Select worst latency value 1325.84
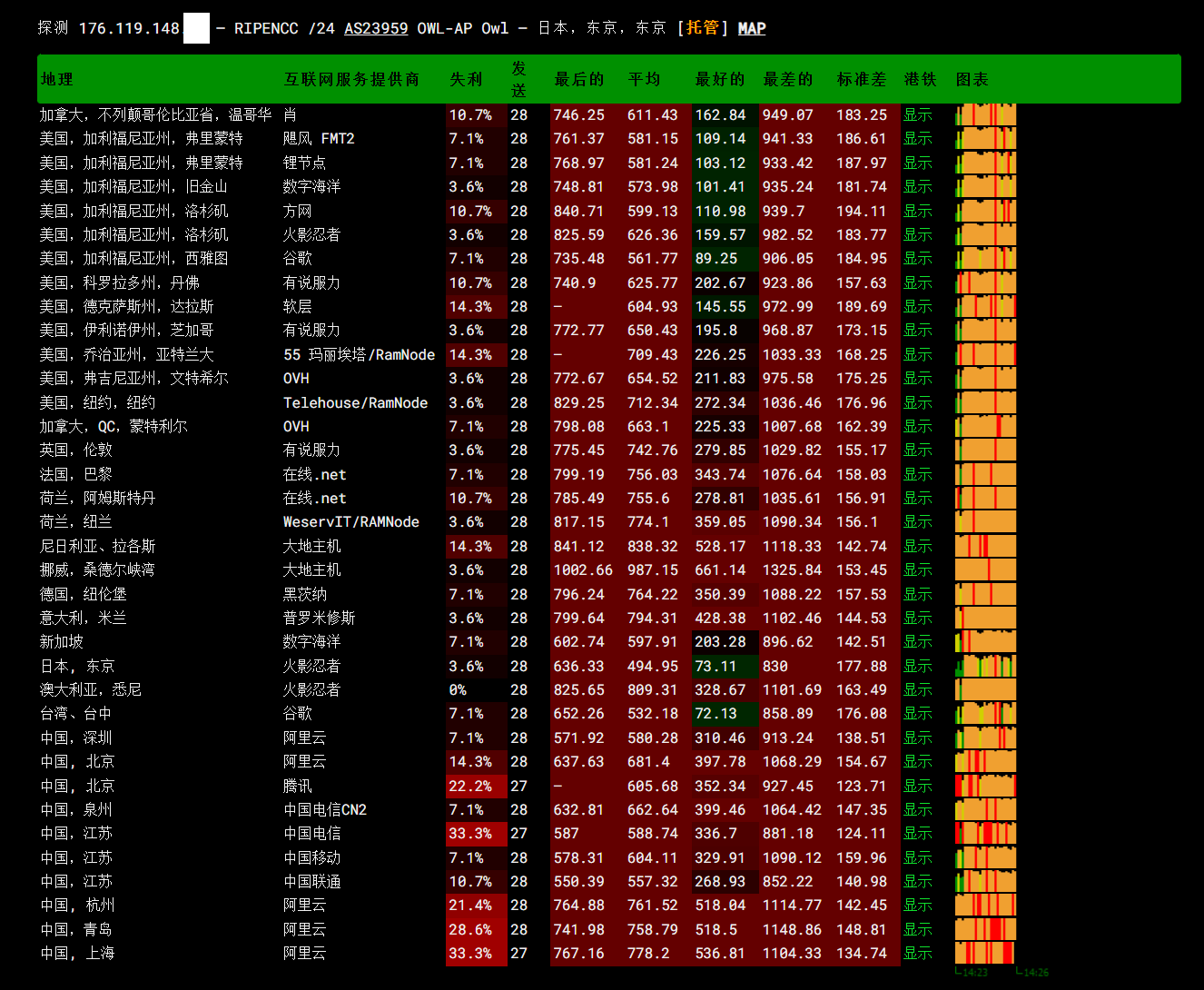 pos(792,569)
